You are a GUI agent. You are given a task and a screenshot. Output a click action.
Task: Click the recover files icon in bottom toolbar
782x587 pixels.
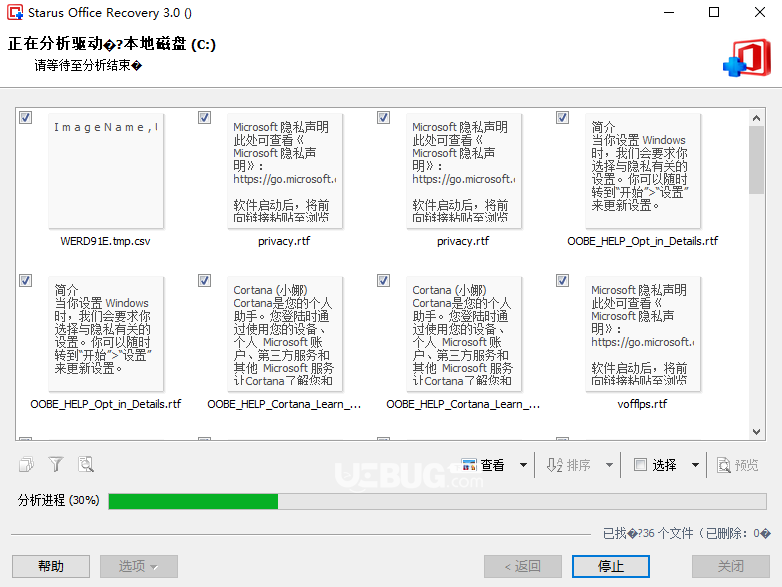[x=26, y=465]
